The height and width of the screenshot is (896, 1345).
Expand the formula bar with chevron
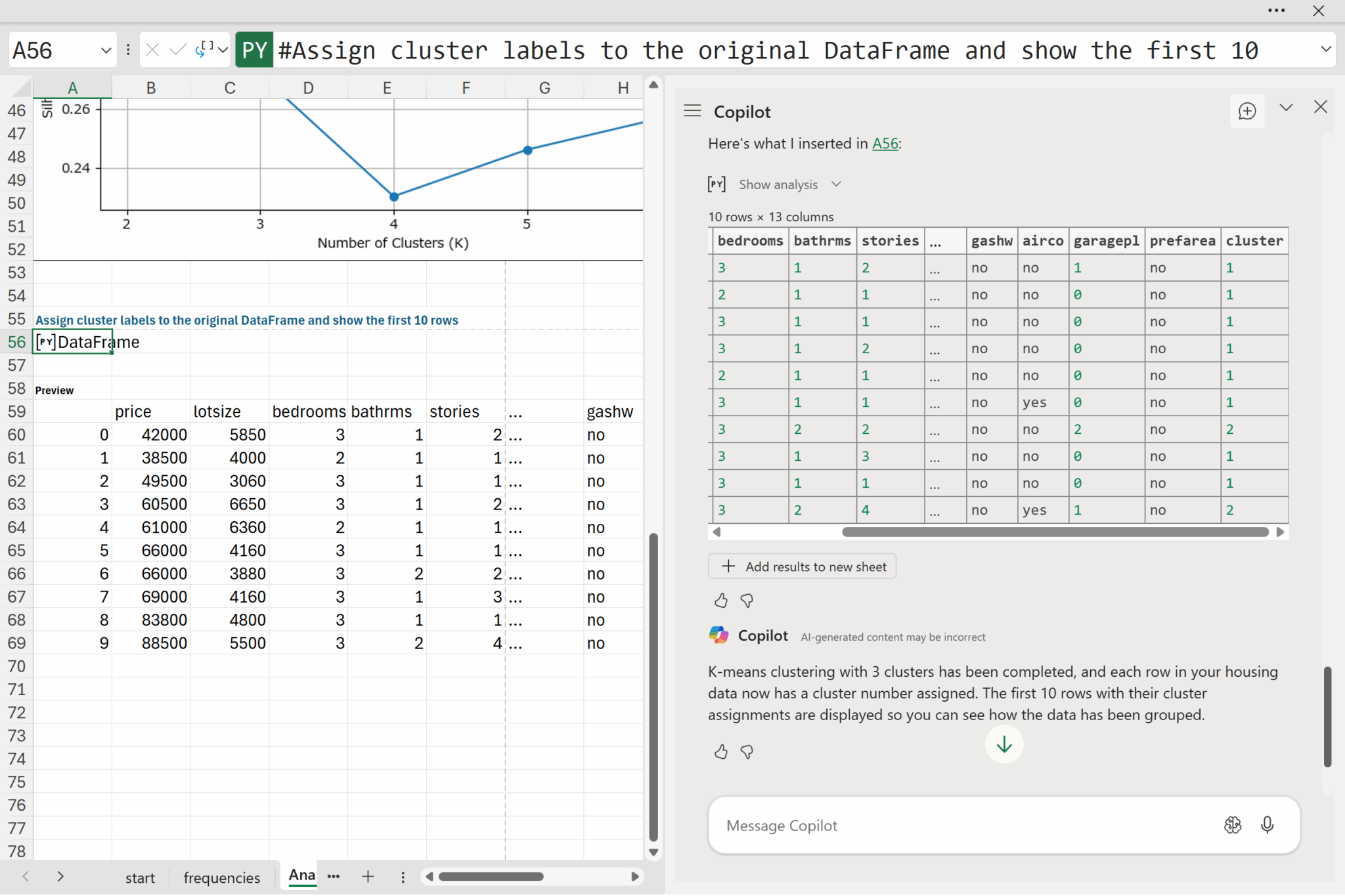(x=1325, y=49)
